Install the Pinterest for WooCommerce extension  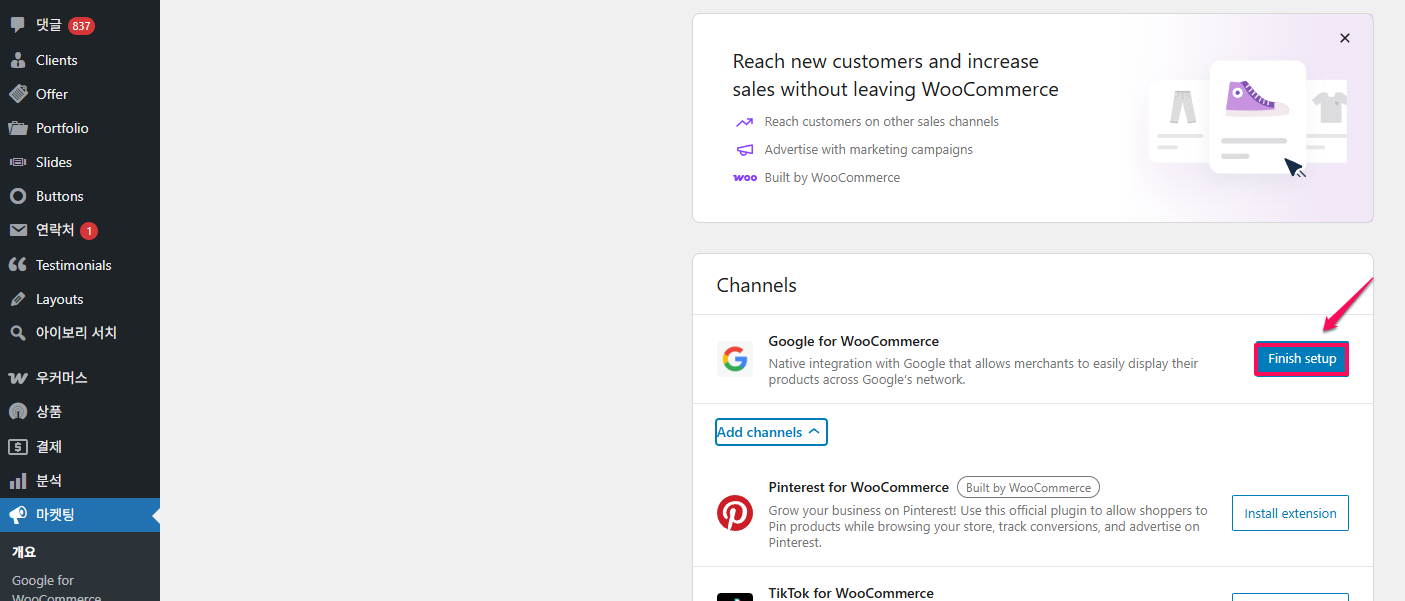coord(1290,512)
